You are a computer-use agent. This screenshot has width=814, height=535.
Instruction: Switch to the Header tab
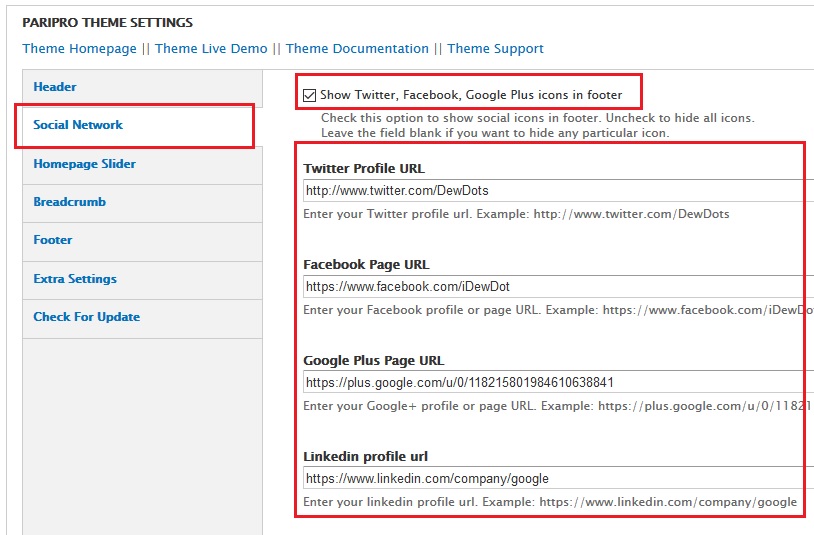55,87
